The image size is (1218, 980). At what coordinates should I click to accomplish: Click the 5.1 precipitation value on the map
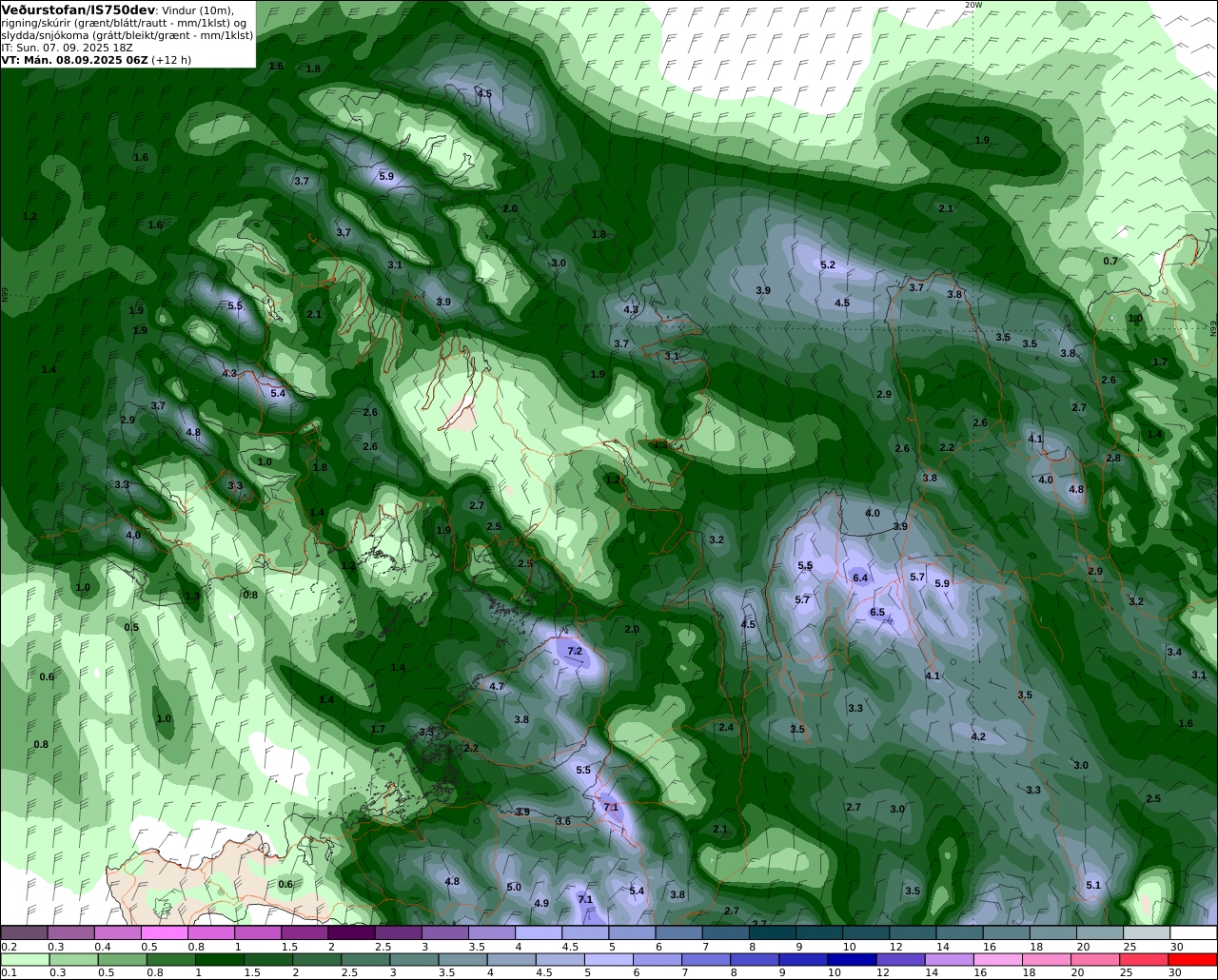pyautogui.click(x=1093, y=886)
